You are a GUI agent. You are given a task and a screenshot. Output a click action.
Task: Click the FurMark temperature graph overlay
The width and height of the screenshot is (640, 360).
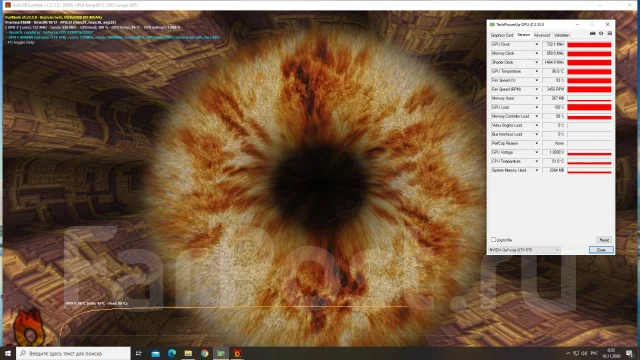tap(233, 322)
